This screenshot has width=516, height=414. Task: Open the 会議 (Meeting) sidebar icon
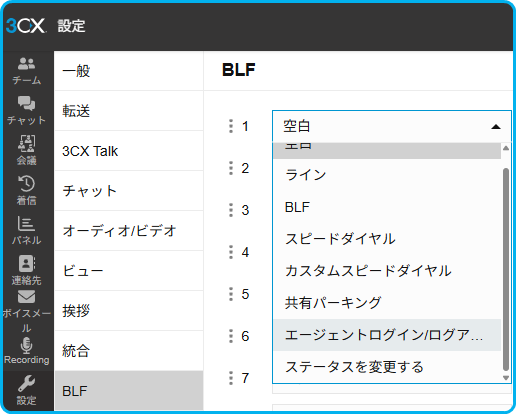26,151
